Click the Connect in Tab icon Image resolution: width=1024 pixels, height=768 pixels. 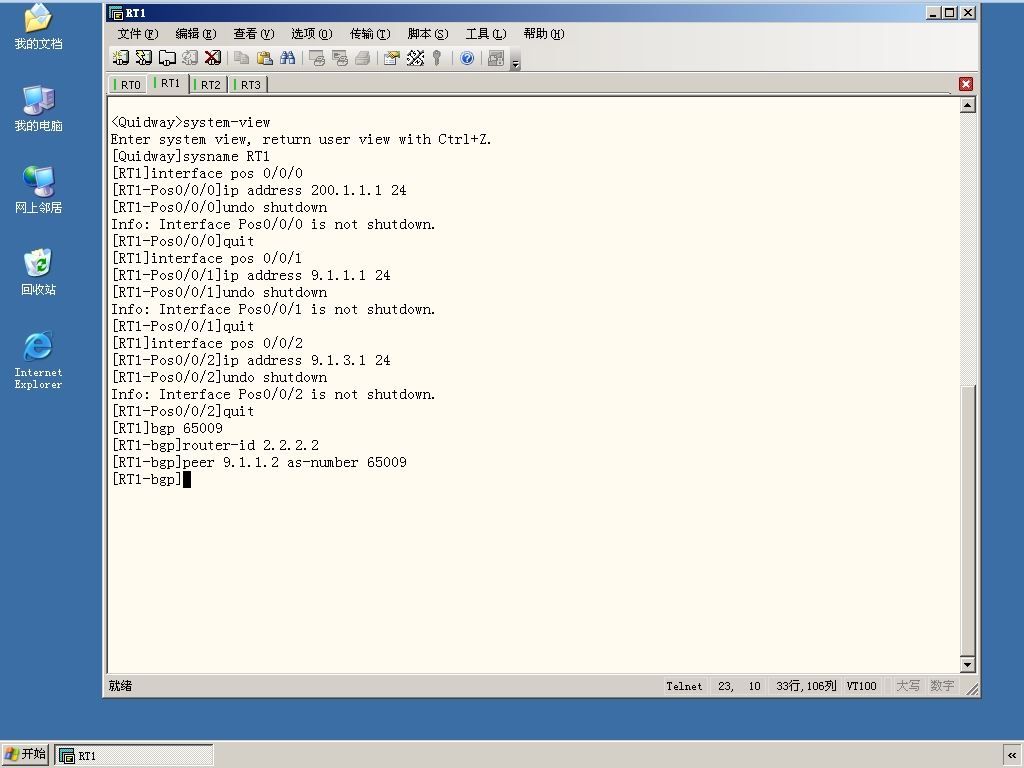tap(167, 58)
